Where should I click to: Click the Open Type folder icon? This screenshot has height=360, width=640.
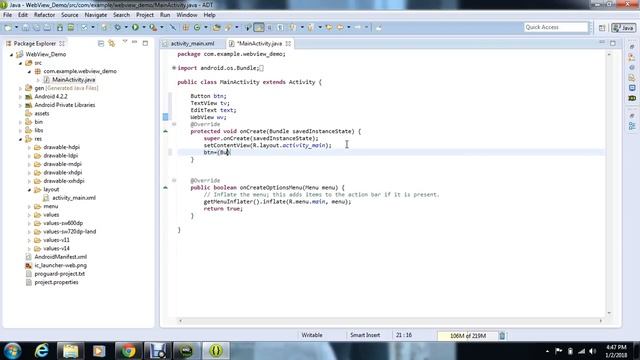pos(217,27)
